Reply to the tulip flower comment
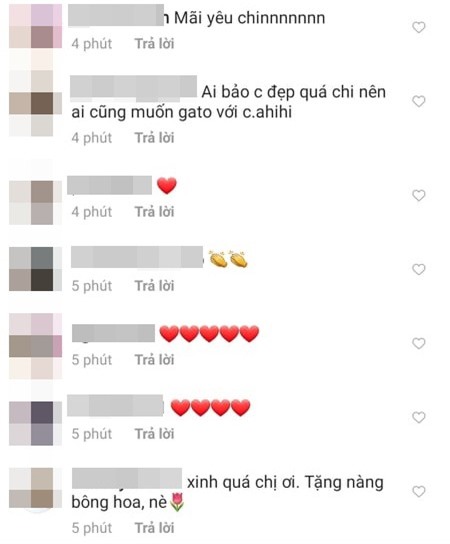 click(x=154, y=528)
